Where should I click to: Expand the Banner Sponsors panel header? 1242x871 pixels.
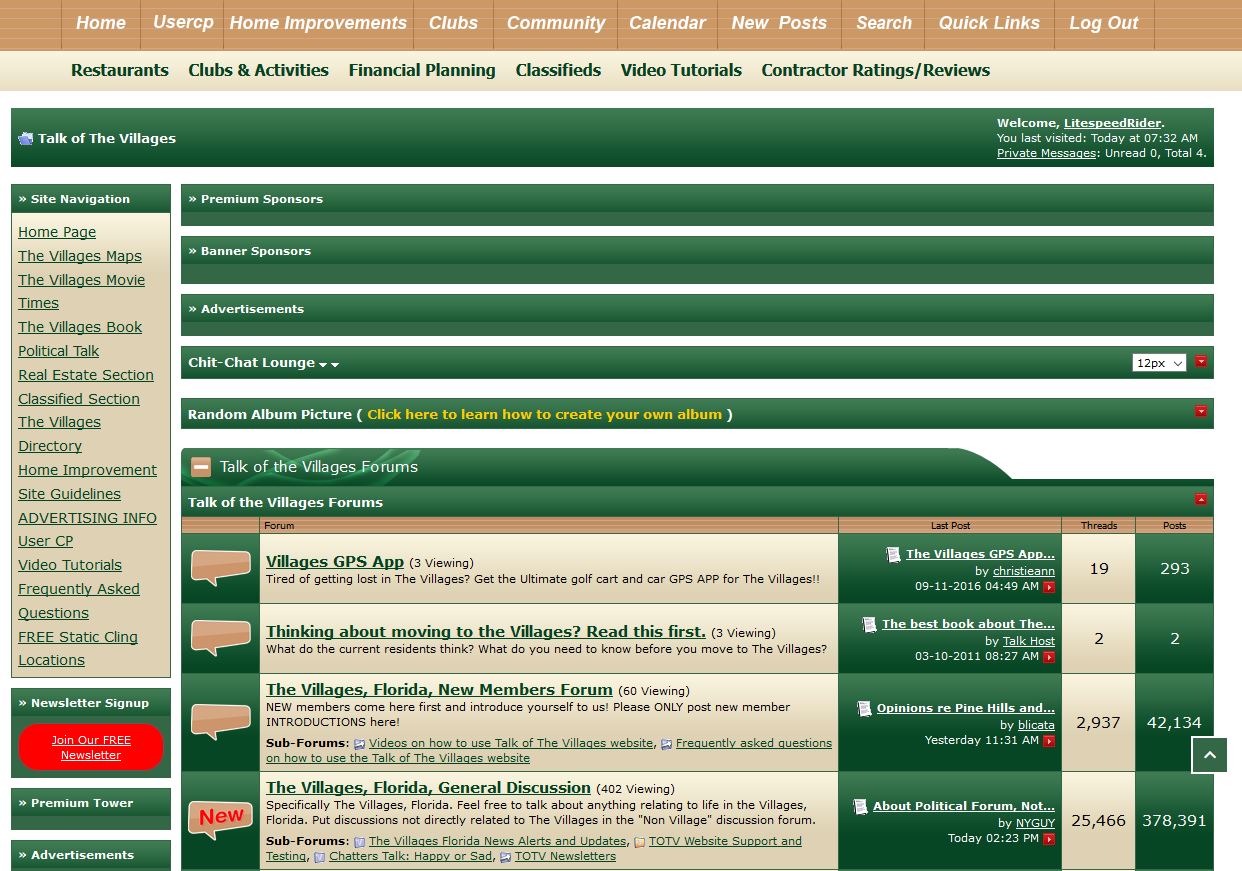697,251
